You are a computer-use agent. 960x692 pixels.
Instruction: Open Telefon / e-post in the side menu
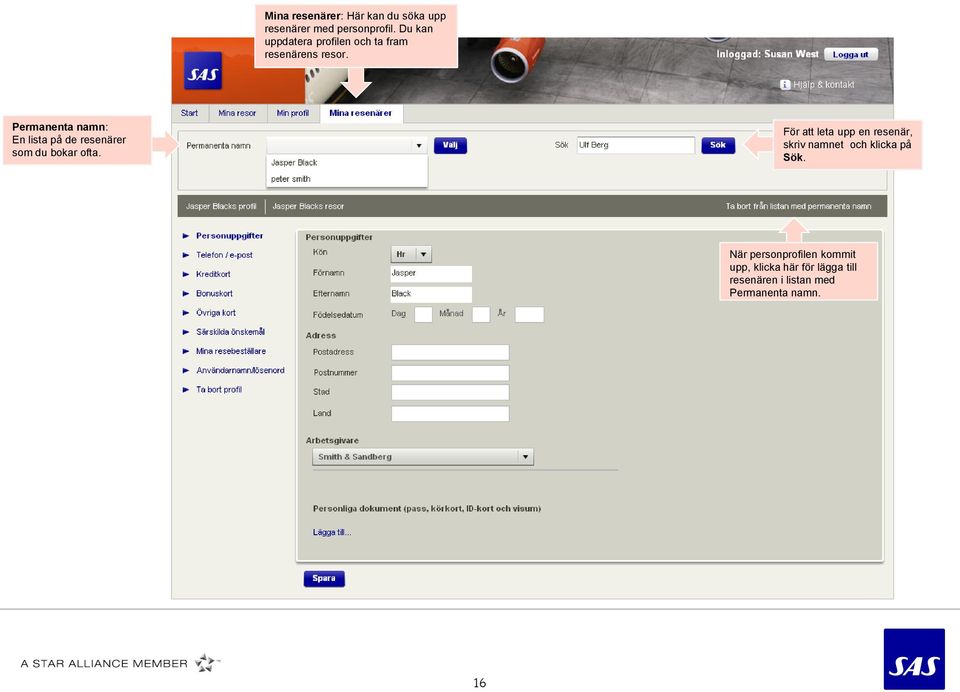coord(224,255)
